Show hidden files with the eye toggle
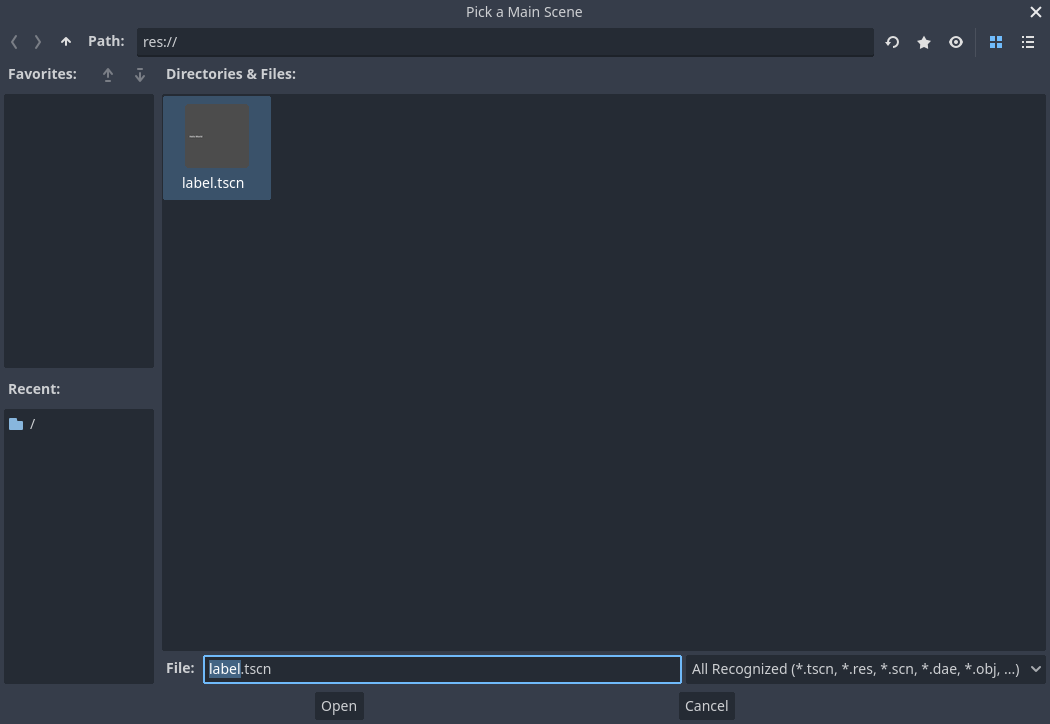Viewport: 1050px width, 724px height. (x=955, y=42)
